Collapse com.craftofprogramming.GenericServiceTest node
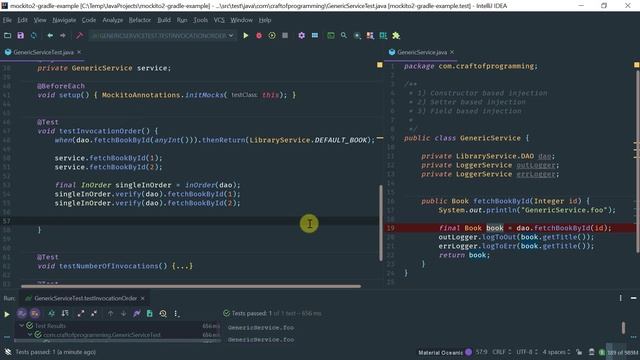Screen dimensions: 640x360 coord(30,335)
